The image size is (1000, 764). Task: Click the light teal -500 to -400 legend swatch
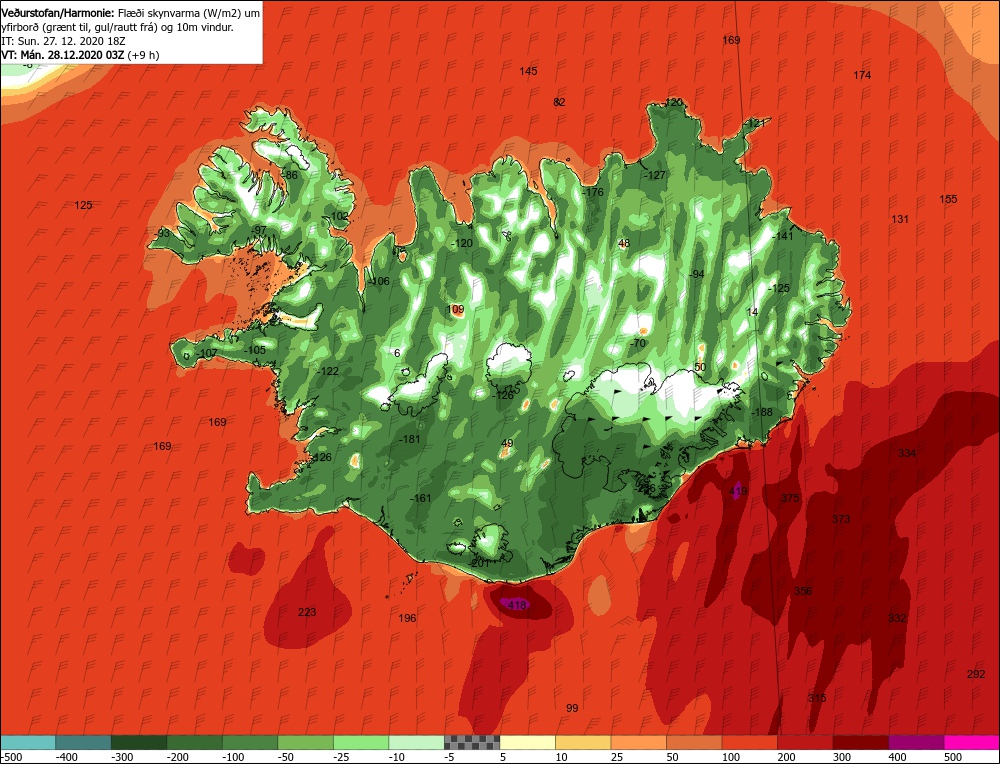(x=28, y=742)
